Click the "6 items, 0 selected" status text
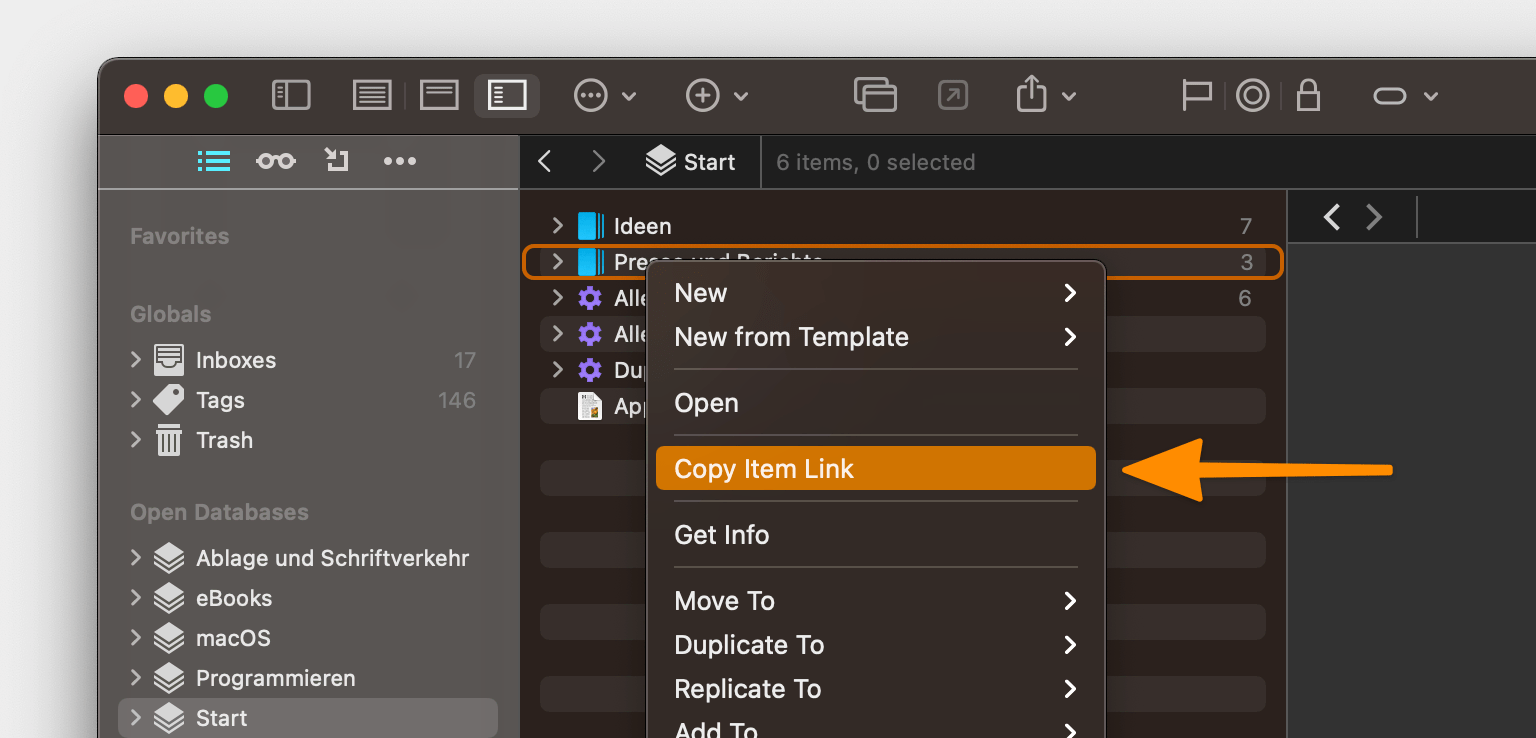Screen dimensions: 1536x738 coord(875,162)
